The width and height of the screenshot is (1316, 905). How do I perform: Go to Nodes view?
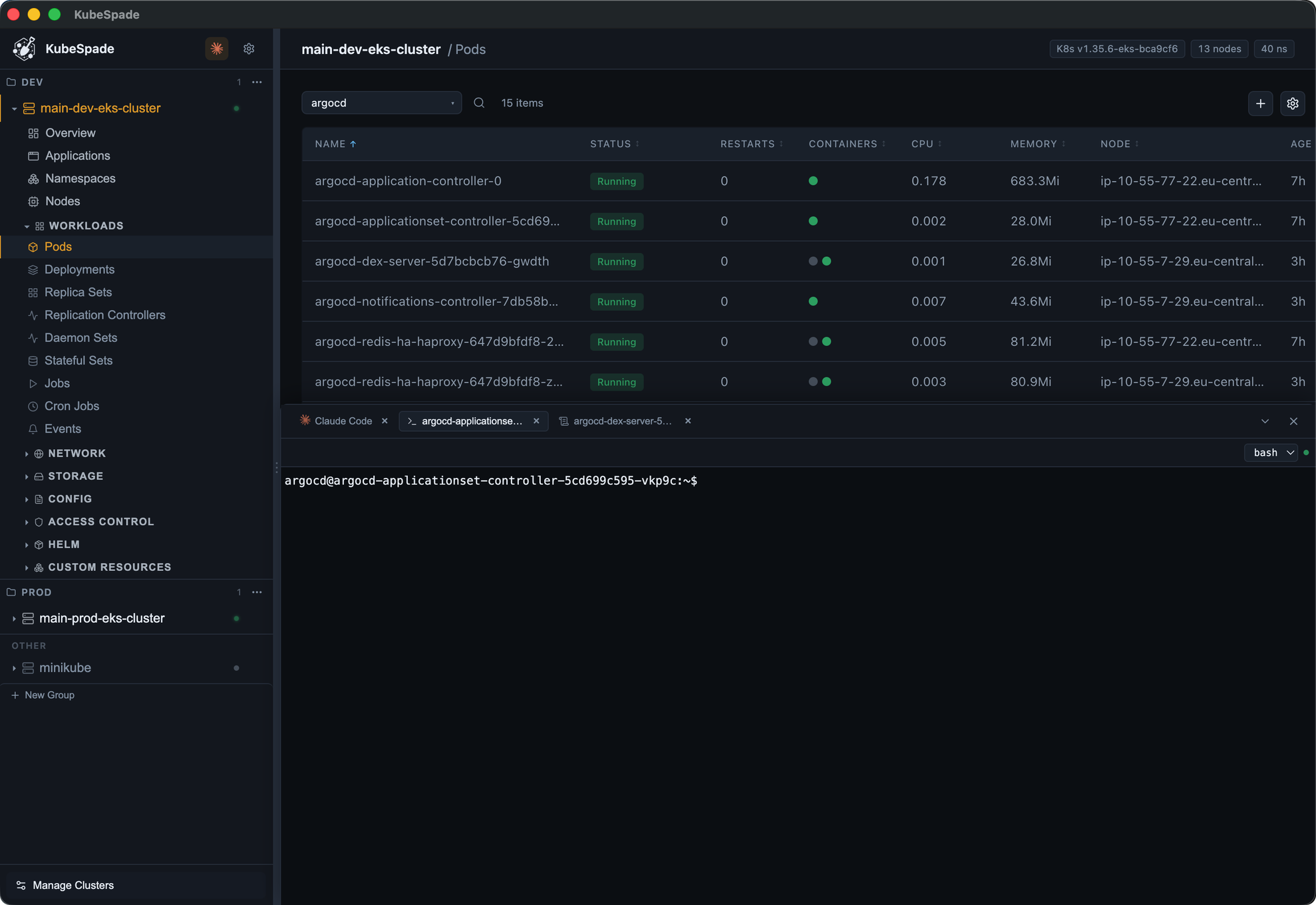click(x=63, y=201)
